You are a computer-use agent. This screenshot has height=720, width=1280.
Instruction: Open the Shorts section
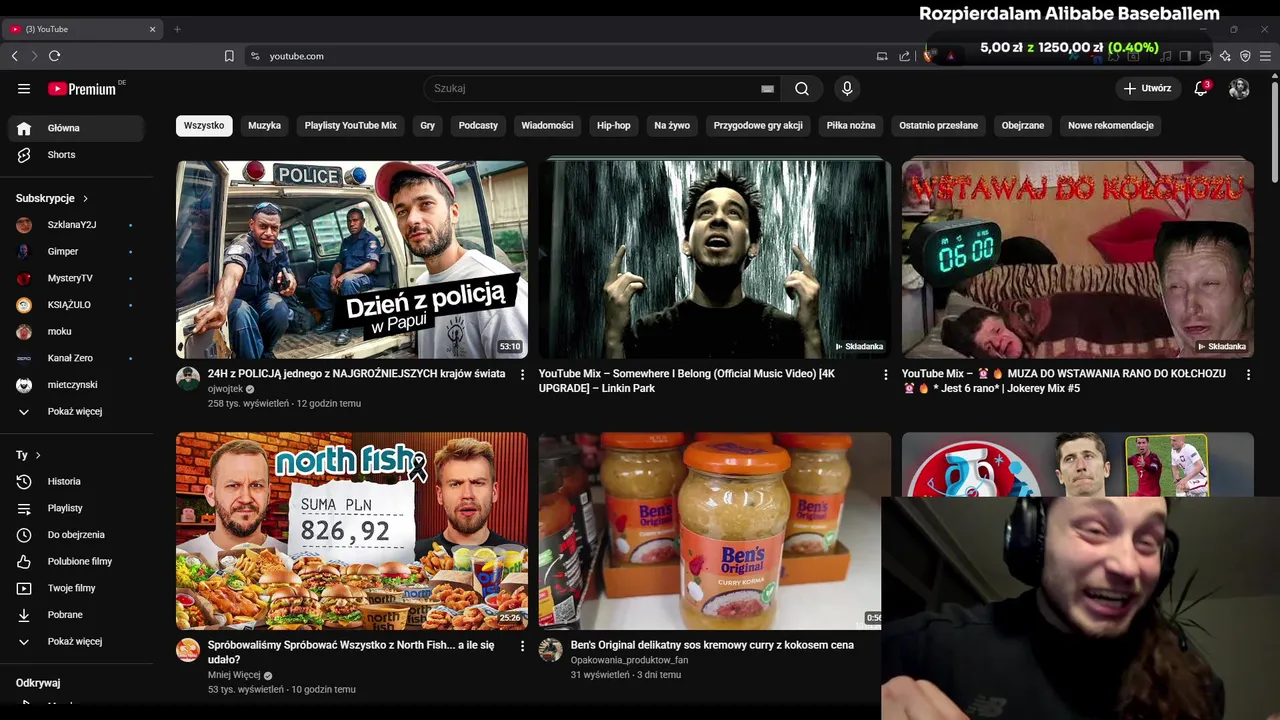pos(78,155)
